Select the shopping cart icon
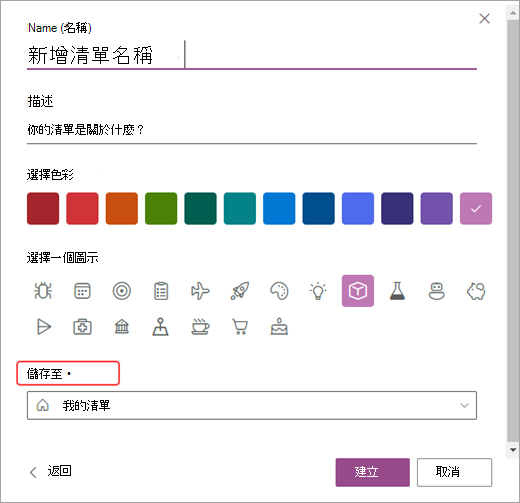The height and width of the screenshot is (503, 520). [x=240, y=327]
